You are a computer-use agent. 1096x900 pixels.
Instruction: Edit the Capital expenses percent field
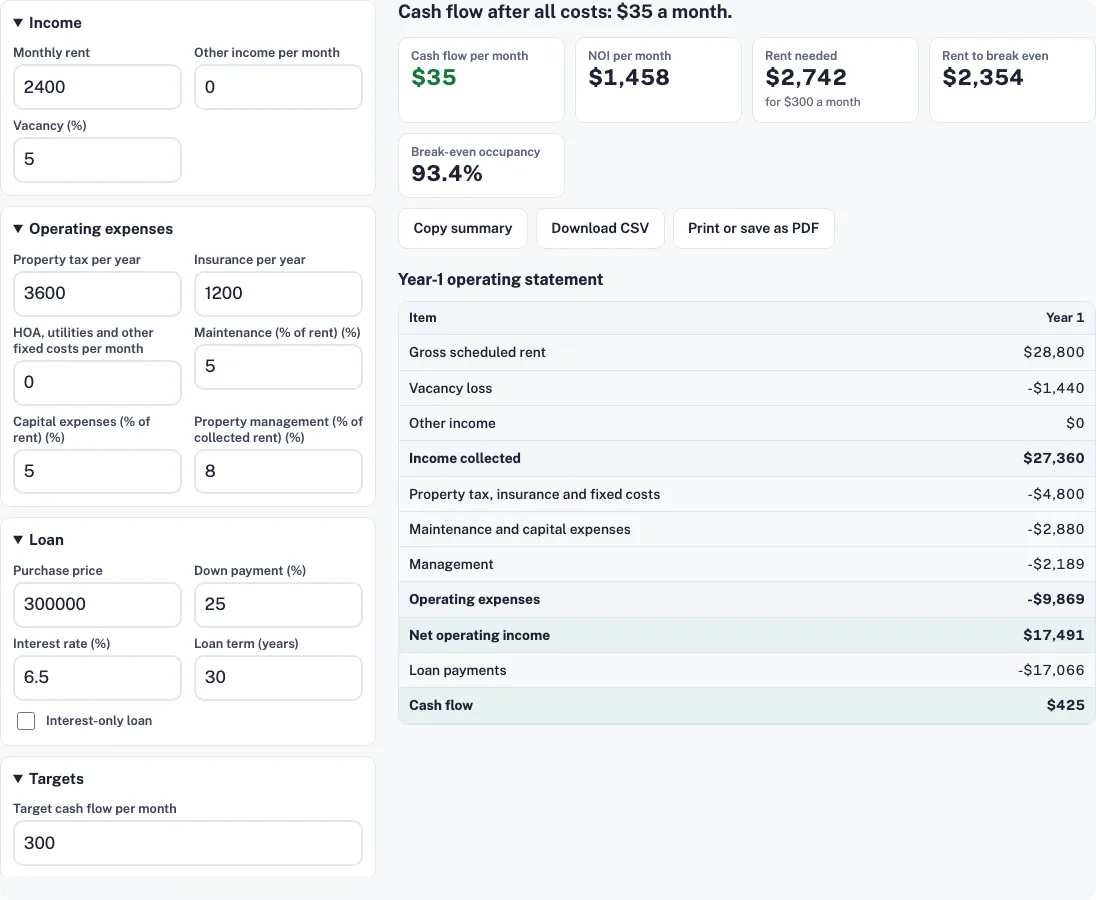(97, 472)
